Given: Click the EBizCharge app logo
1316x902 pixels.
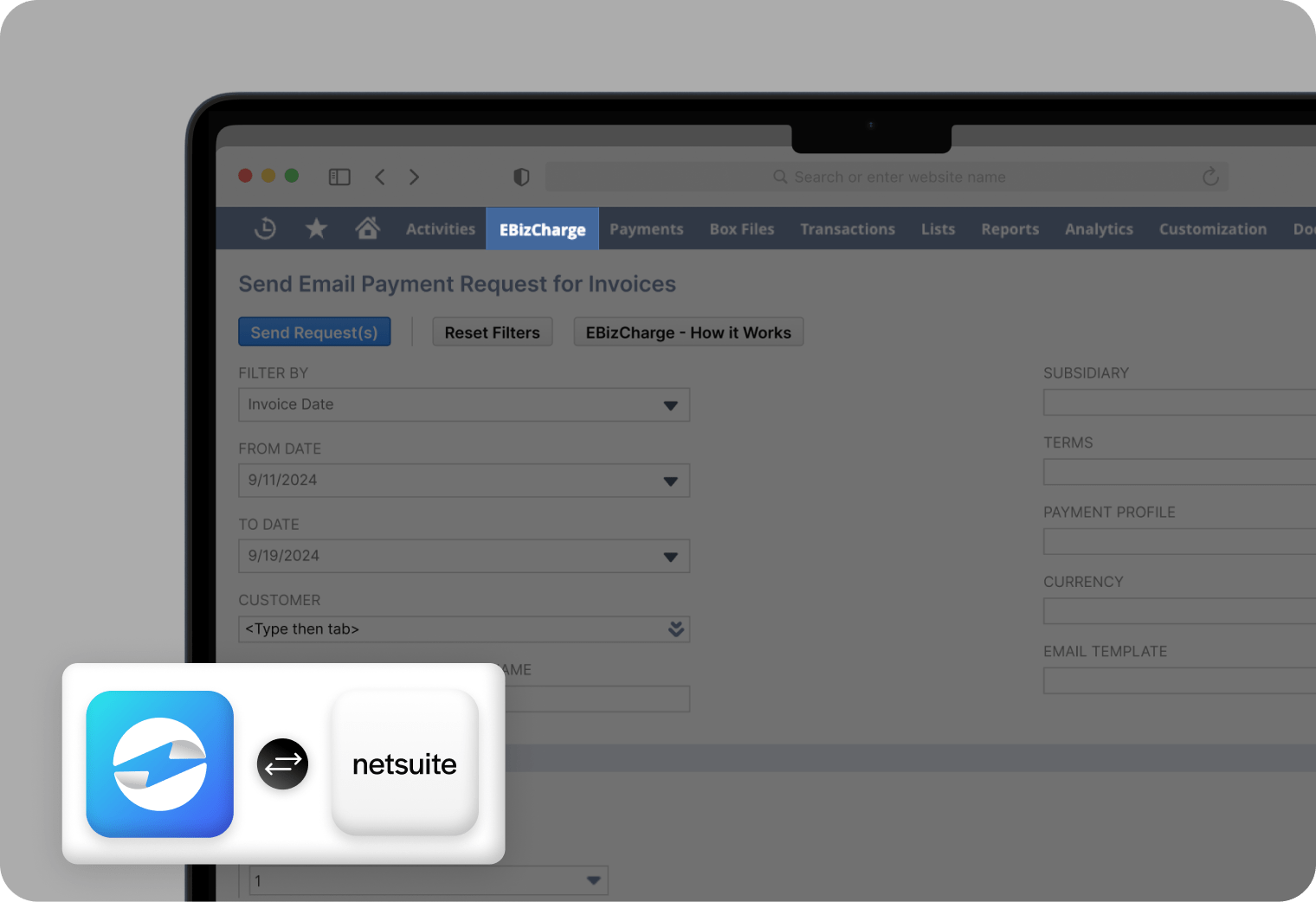Looking at the screenshot, I should [x=159, y=763].
